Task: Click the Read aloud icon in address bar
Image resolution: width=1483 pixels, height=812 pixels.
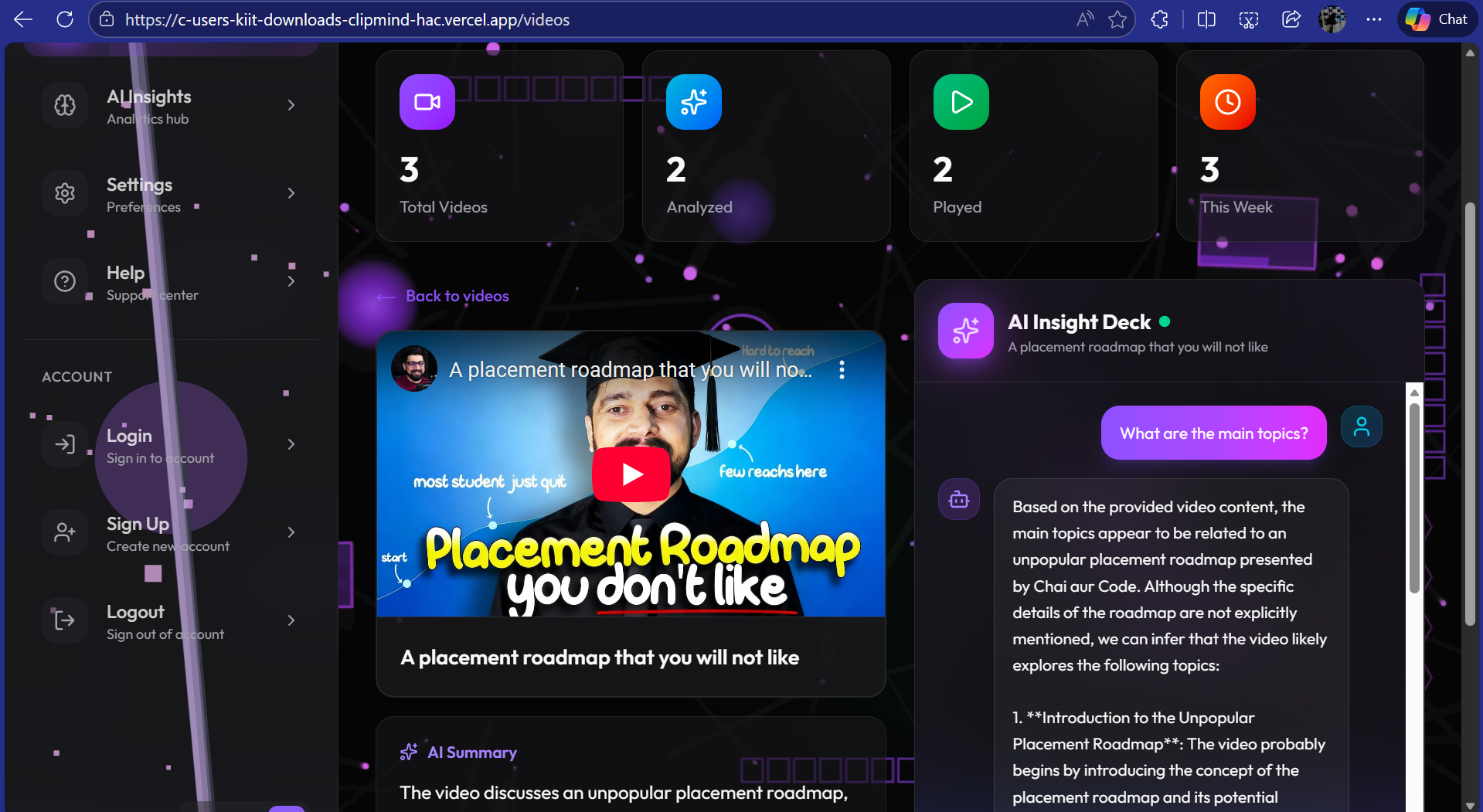Action: pyautogui.click(x=1085, y=19)
